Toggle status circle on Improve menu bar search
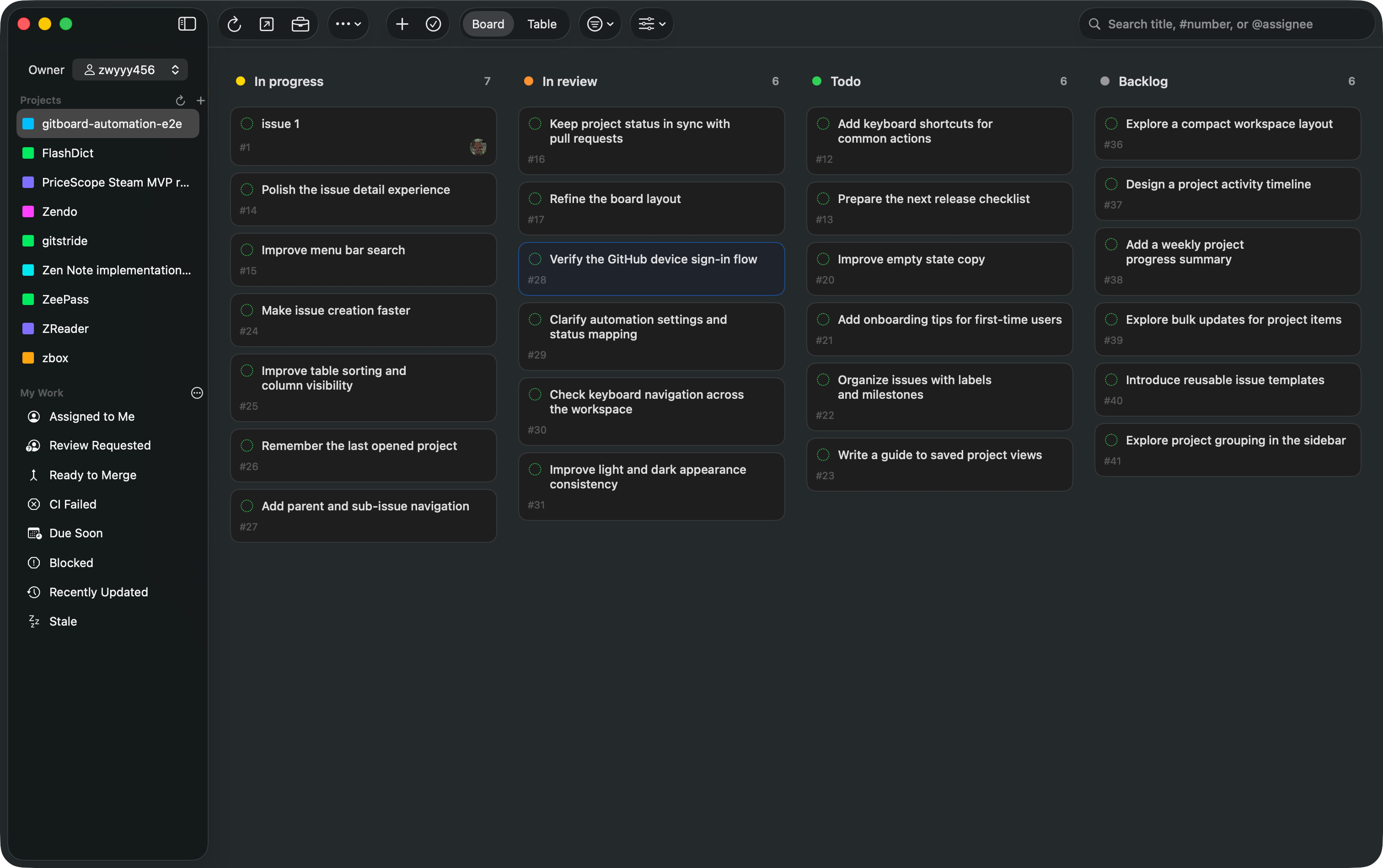The image size is (1383, 868). [247, 250]
